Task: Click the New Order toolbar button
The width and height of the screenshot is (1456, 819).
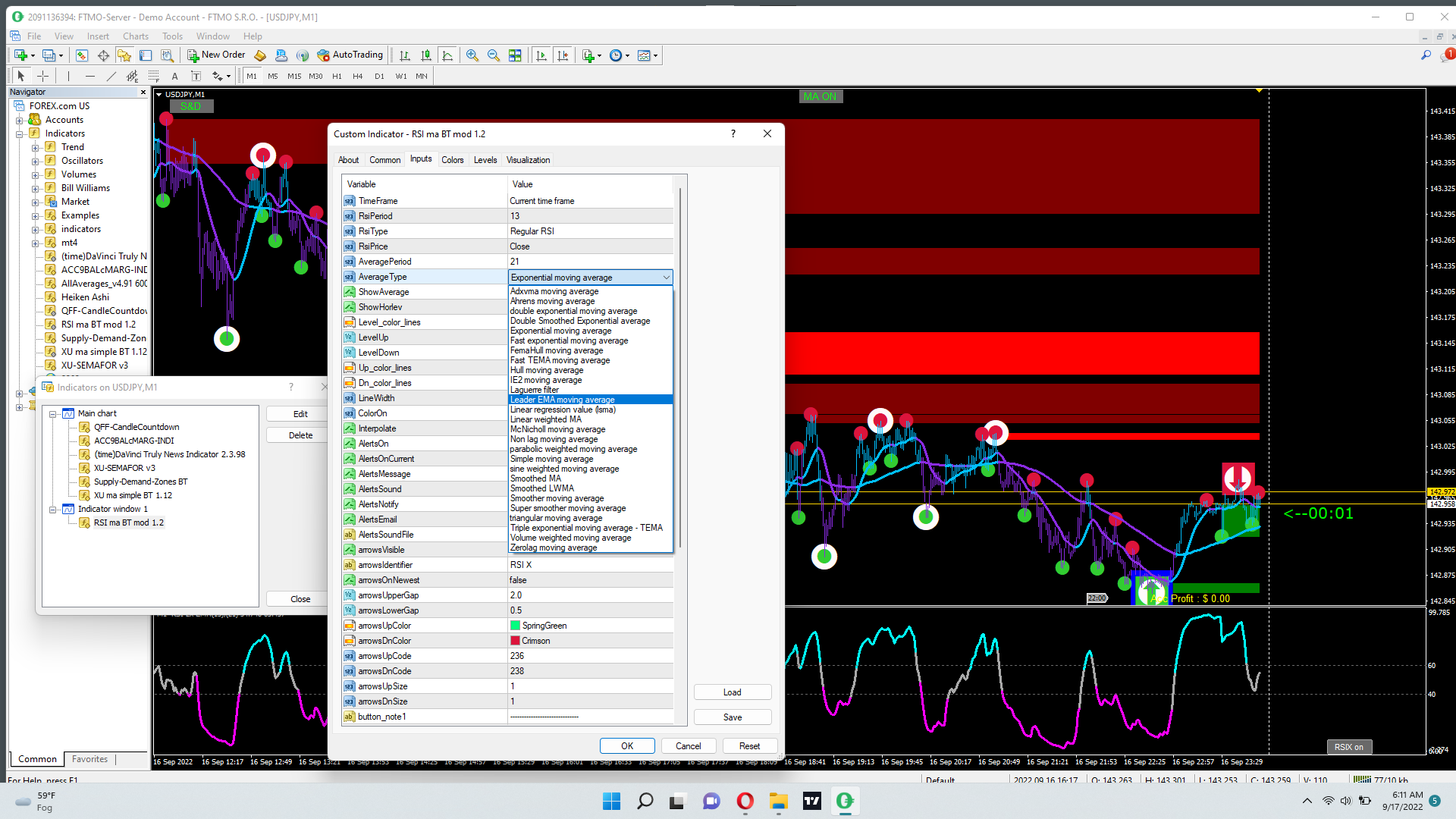Action: 216,55
